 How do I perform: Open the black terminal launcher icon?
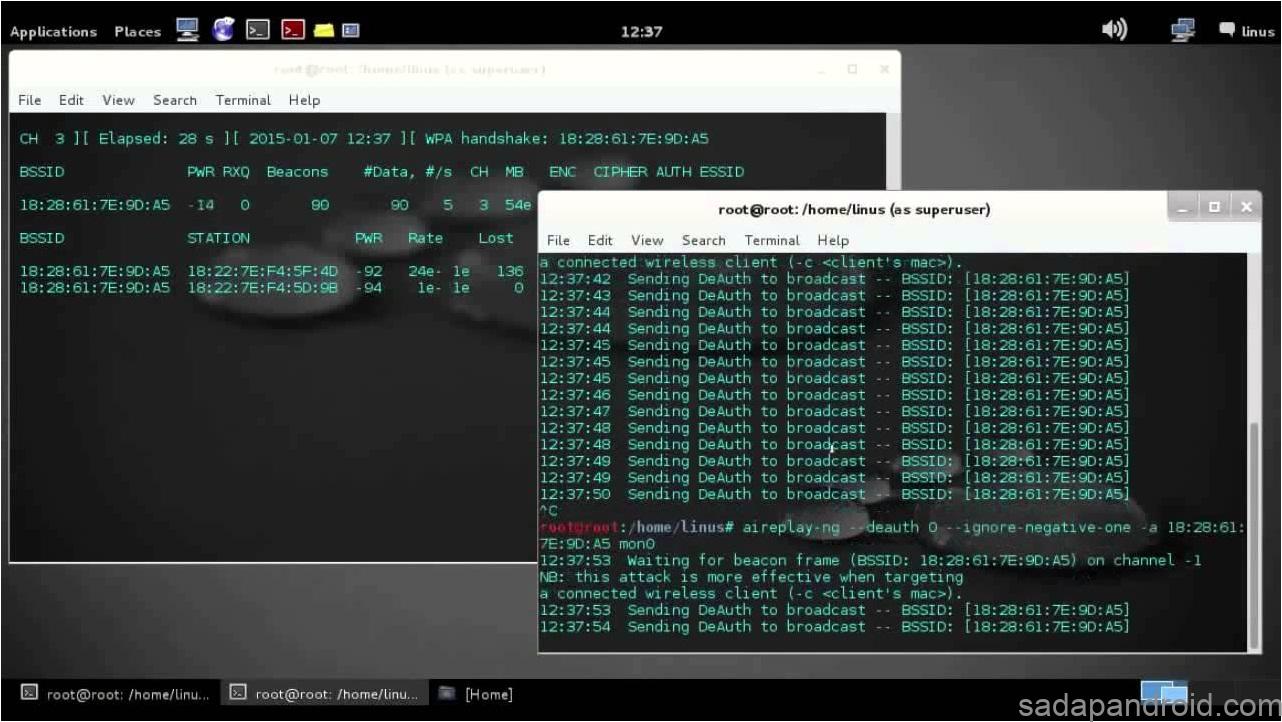click(x=258, y=31)
